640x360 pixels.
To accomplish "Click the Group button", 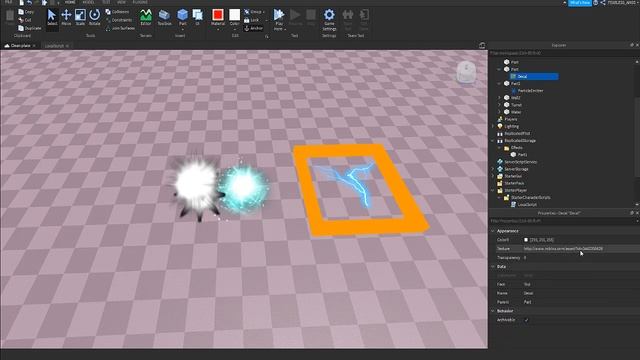I will 253,12.
